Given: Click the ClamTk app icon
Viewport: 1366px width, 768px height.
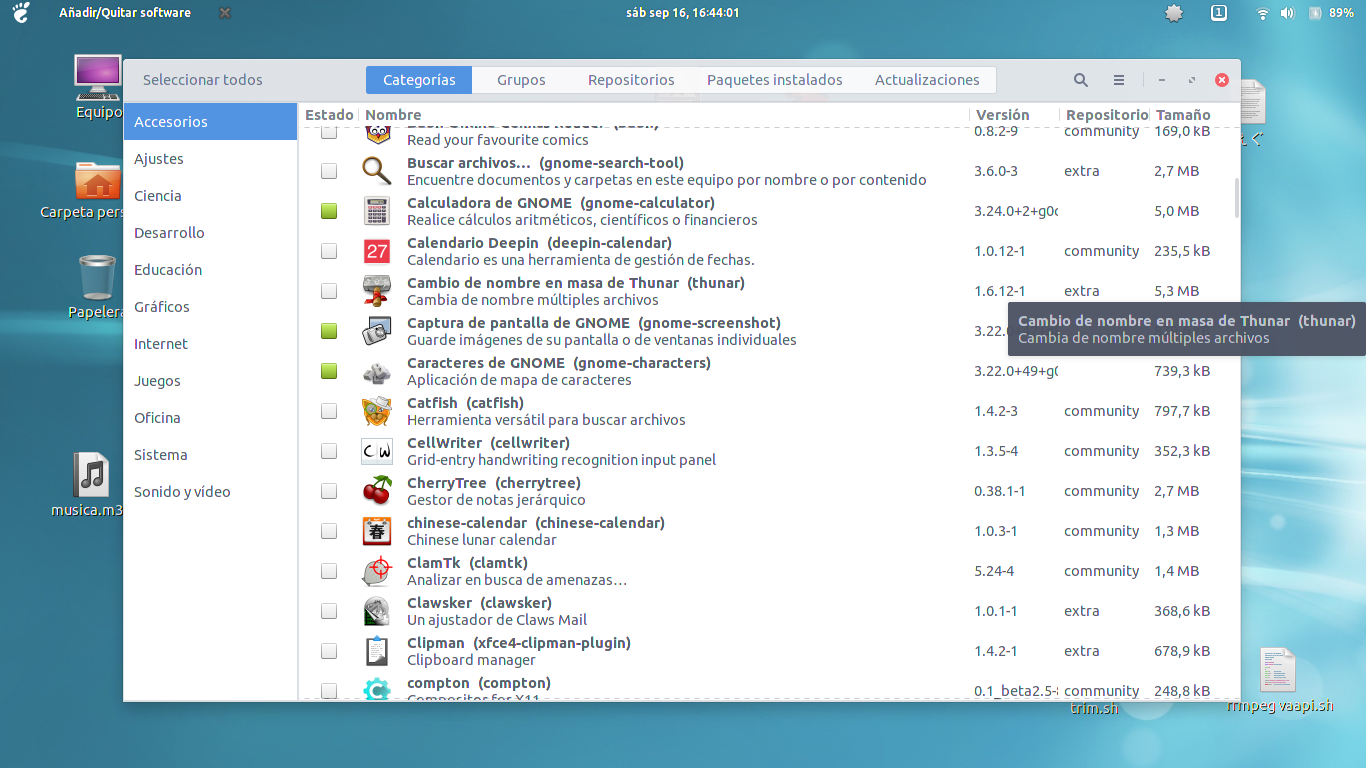Looking at the screenshot, I should tap(377, 571).
